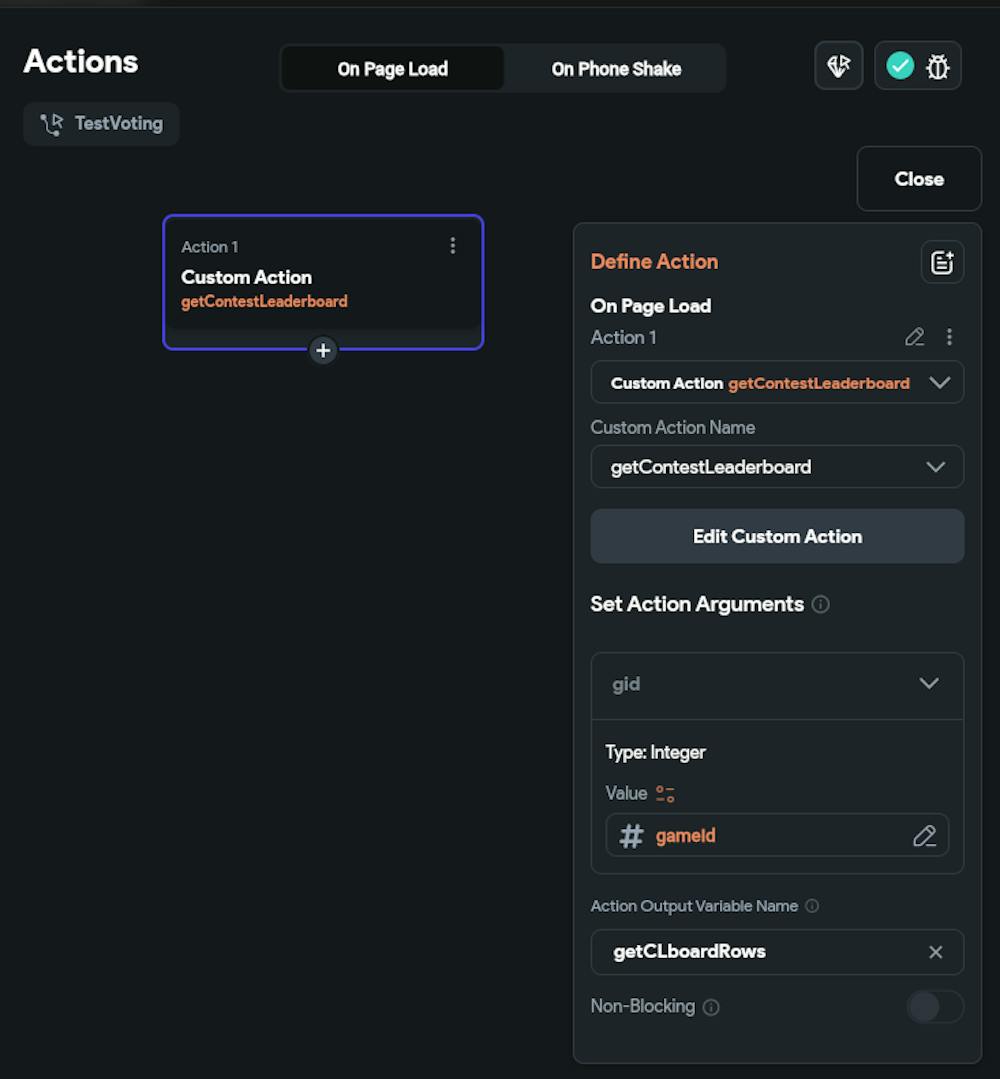Toggle the Non-Blocking switch
The height and width of the screenshot is (1079, 1000).
(934, 1006)
